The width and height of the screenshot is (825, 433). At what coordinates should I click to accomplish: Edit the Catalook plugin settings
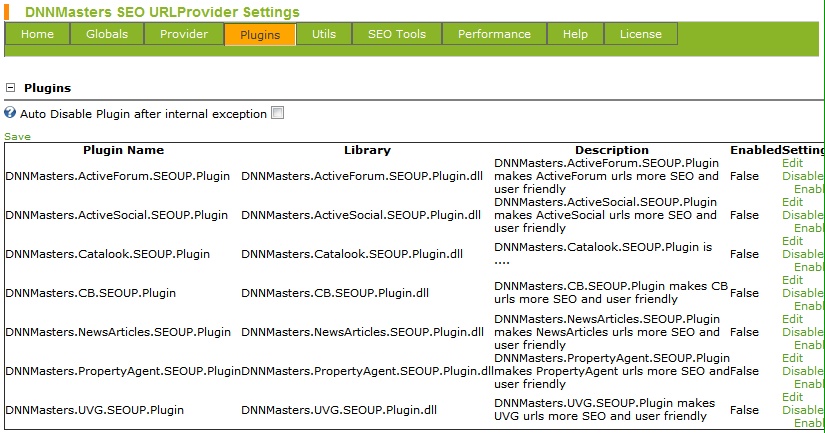pyautogui.click(x=792, y=241)
